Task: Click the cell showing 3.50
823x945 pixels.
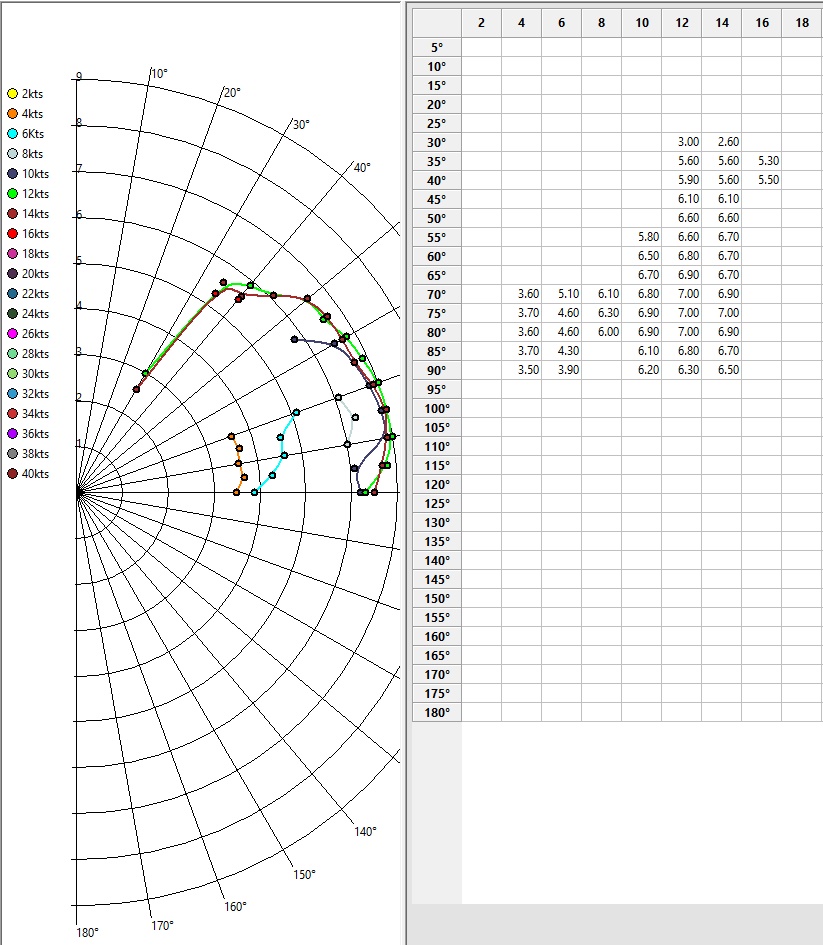Action: point(521,370)
